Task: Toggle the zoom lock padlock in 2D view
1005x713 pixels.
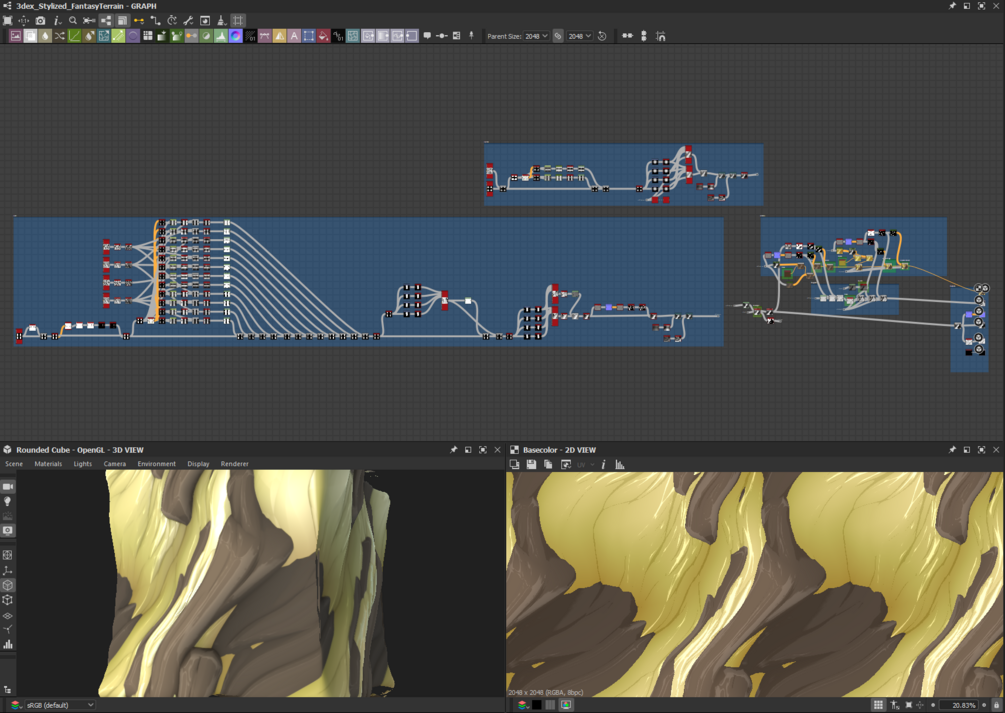Action: (995, 705)
